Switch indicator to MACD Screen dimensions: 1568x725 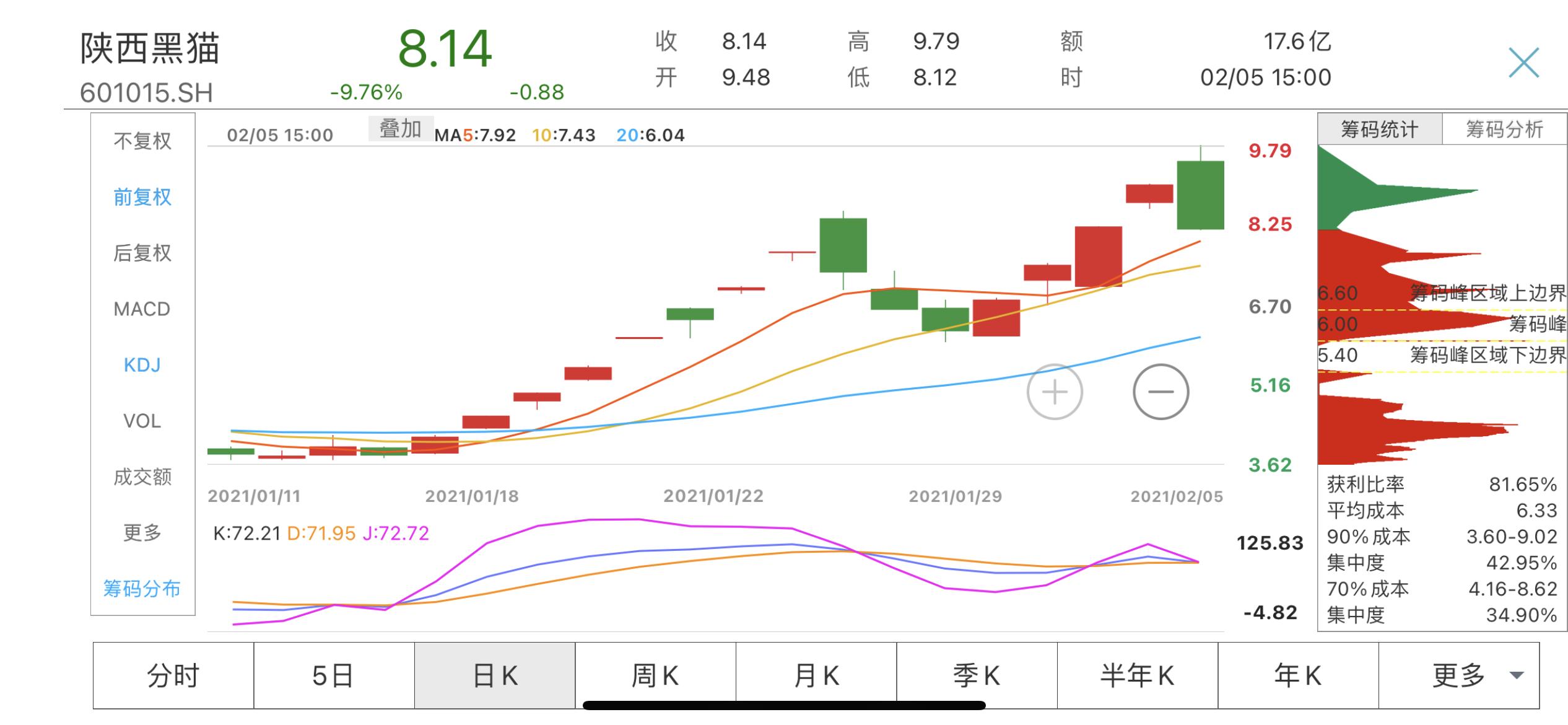pos(142,309)
